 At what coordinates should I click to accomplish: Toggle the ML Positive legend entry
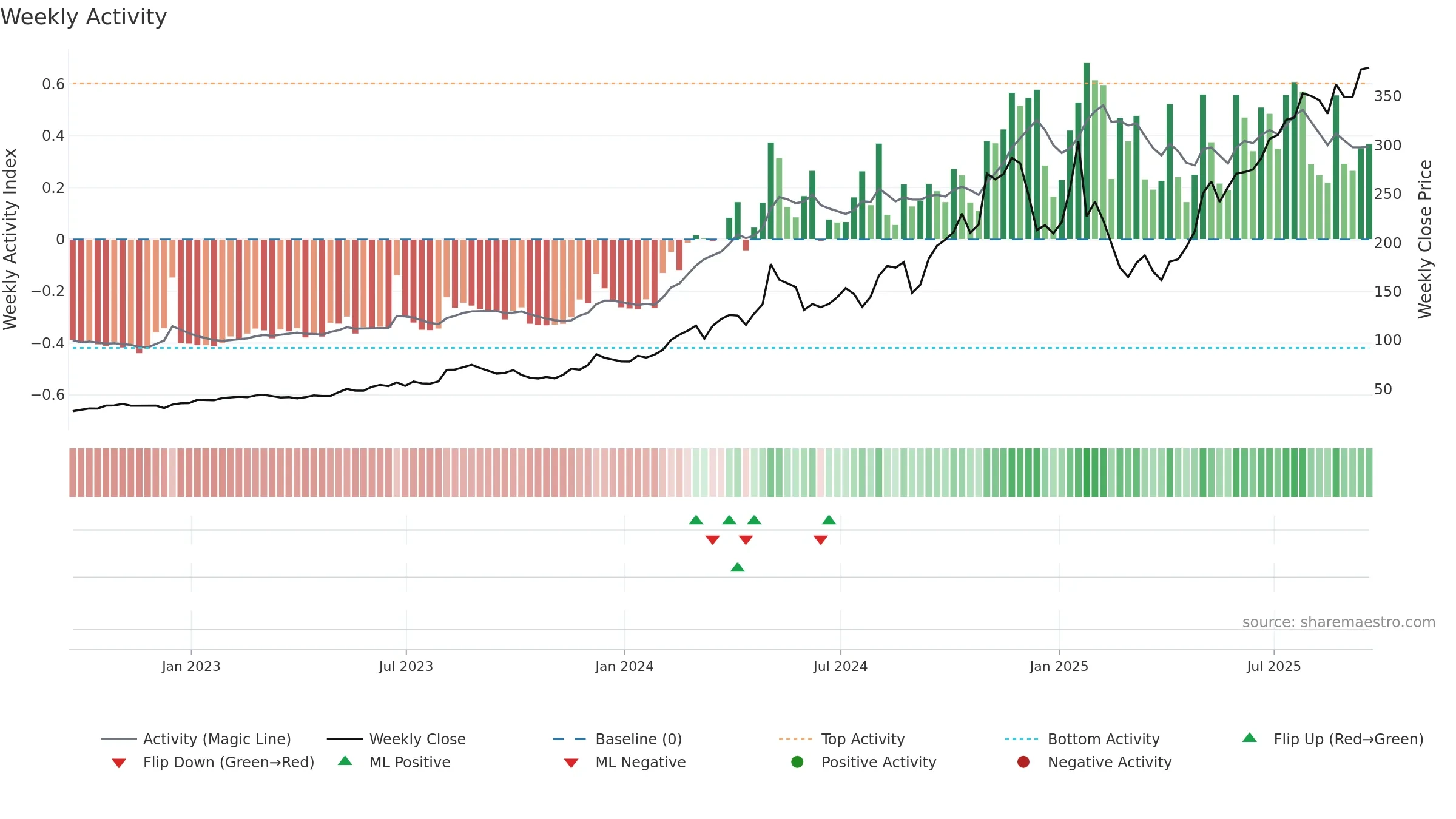(x=394, y=762)
